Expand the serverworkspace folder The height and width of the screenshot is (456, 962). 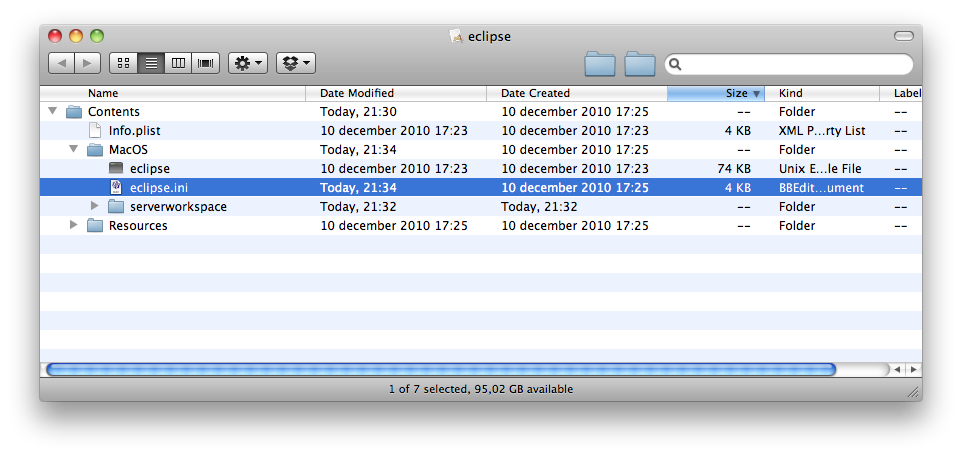pos(94,206)
